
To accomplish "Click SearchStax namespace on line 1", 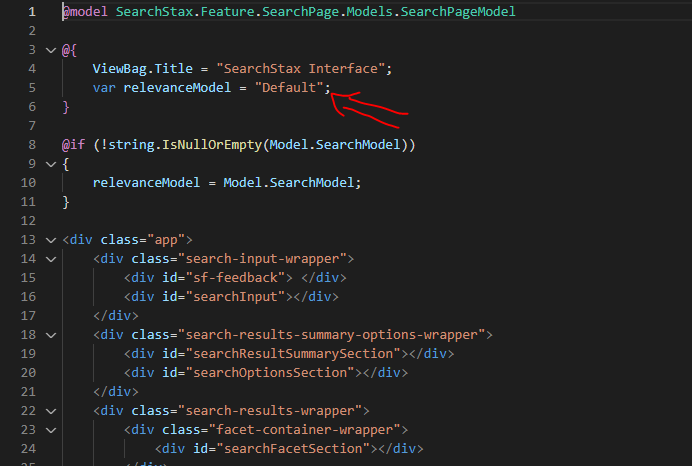I will pos(154,11).
